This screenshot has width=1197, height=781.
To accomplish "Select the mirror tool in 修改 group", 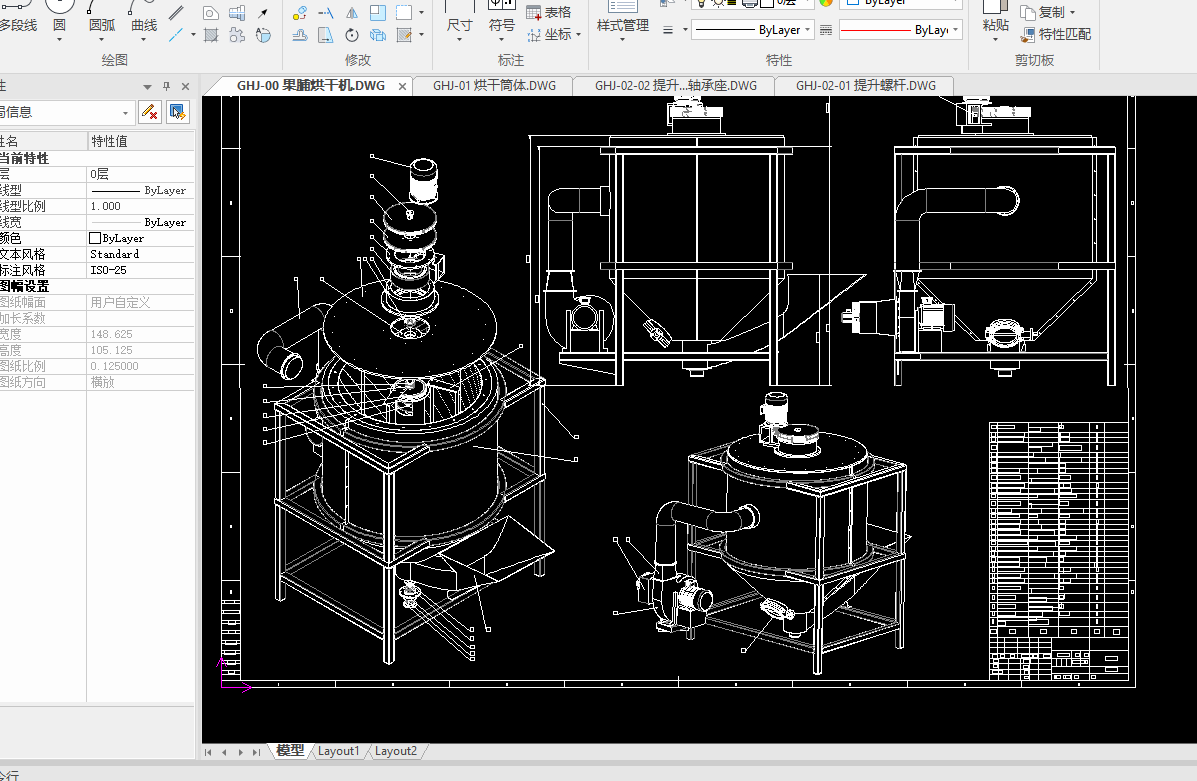I will point(352,13).
